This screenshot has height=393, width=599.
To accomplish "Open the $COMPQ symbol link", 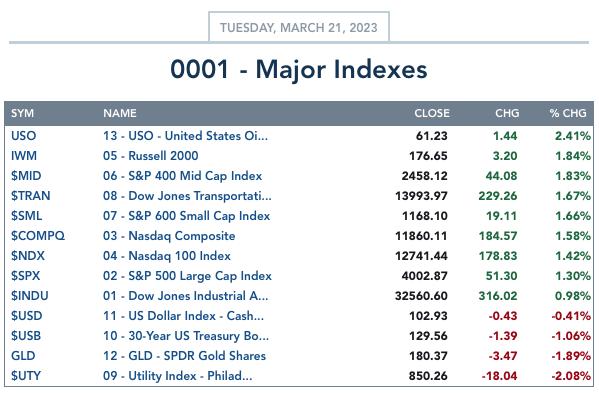I will [38, 236].
